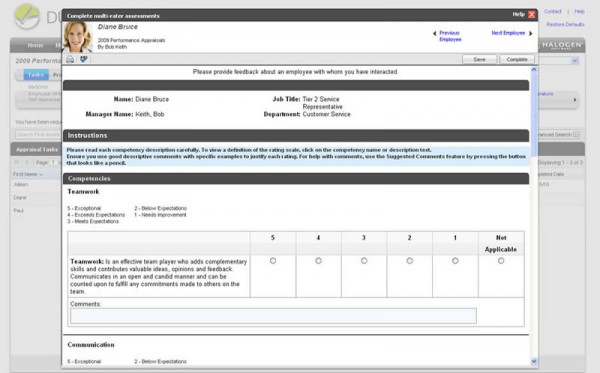Image resolution: width=600 pixels, height=373 pixels.
Task: Select rating 1 for Teamwork
Action: [x=455, y=261]
